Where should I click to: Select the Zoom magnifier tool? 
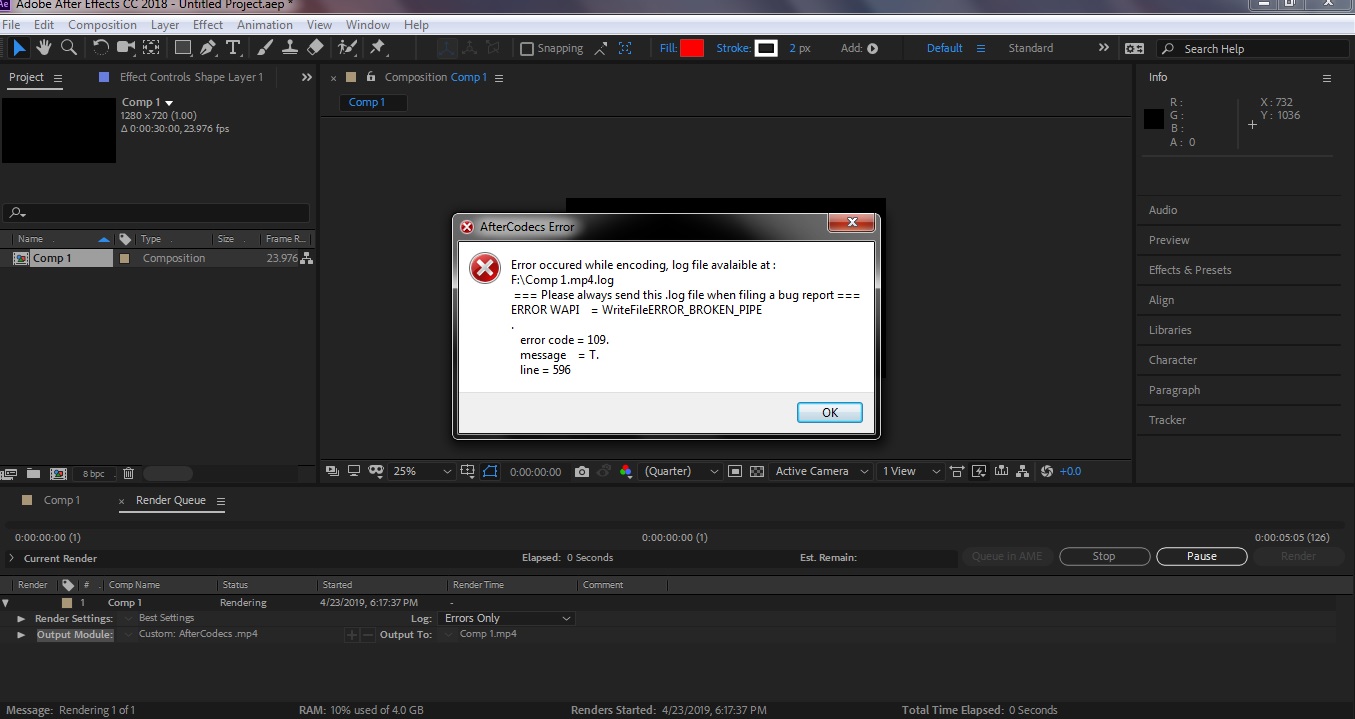pos(69,47)
